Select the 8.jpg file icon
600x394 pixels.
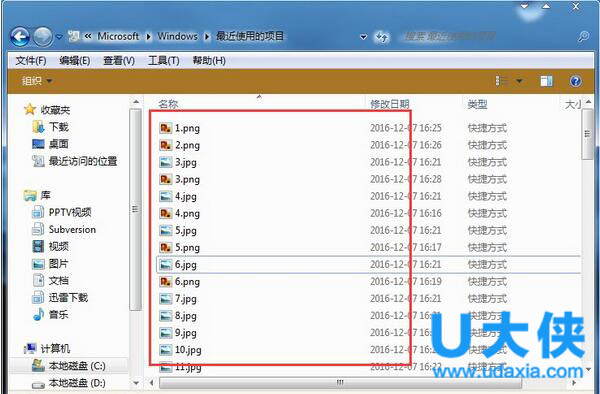[166, 316]
